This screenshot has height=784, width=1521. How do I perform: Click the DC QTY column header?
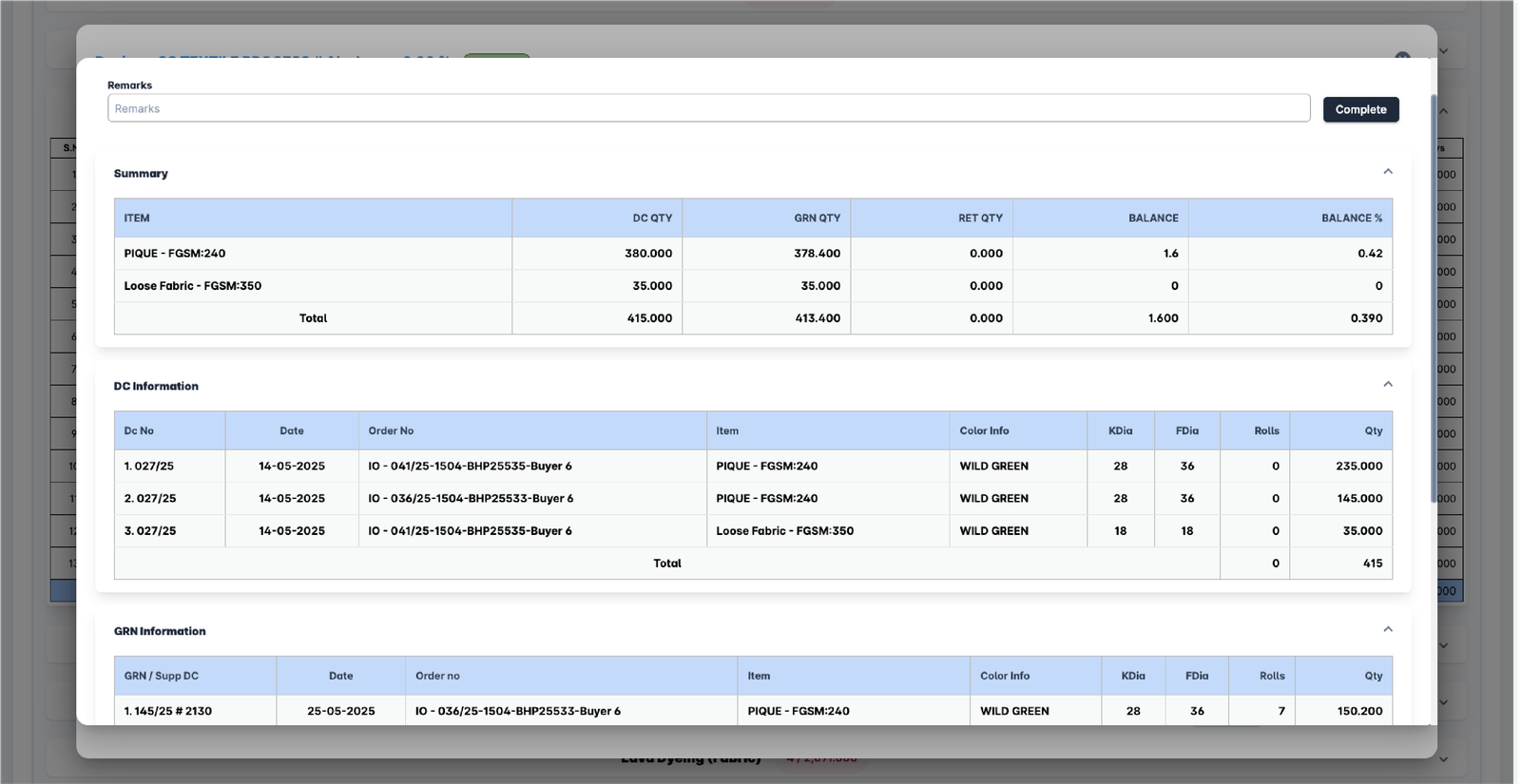652,218
